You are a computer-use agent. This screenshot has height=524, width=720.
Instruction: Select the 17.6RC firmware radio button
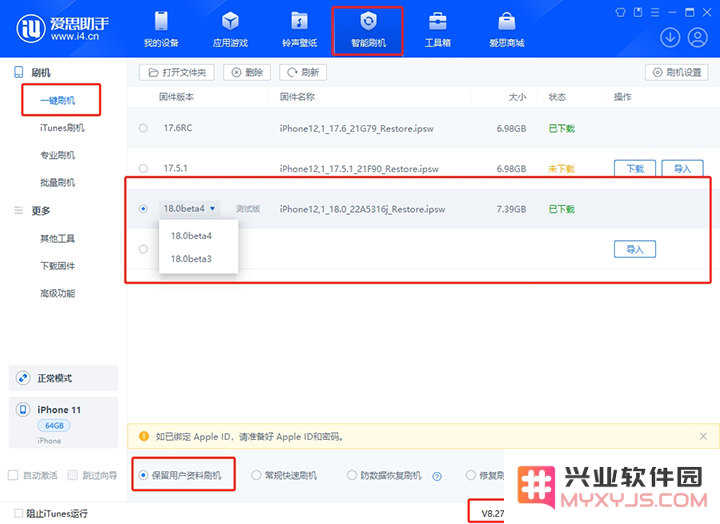(x=143, y=128)
